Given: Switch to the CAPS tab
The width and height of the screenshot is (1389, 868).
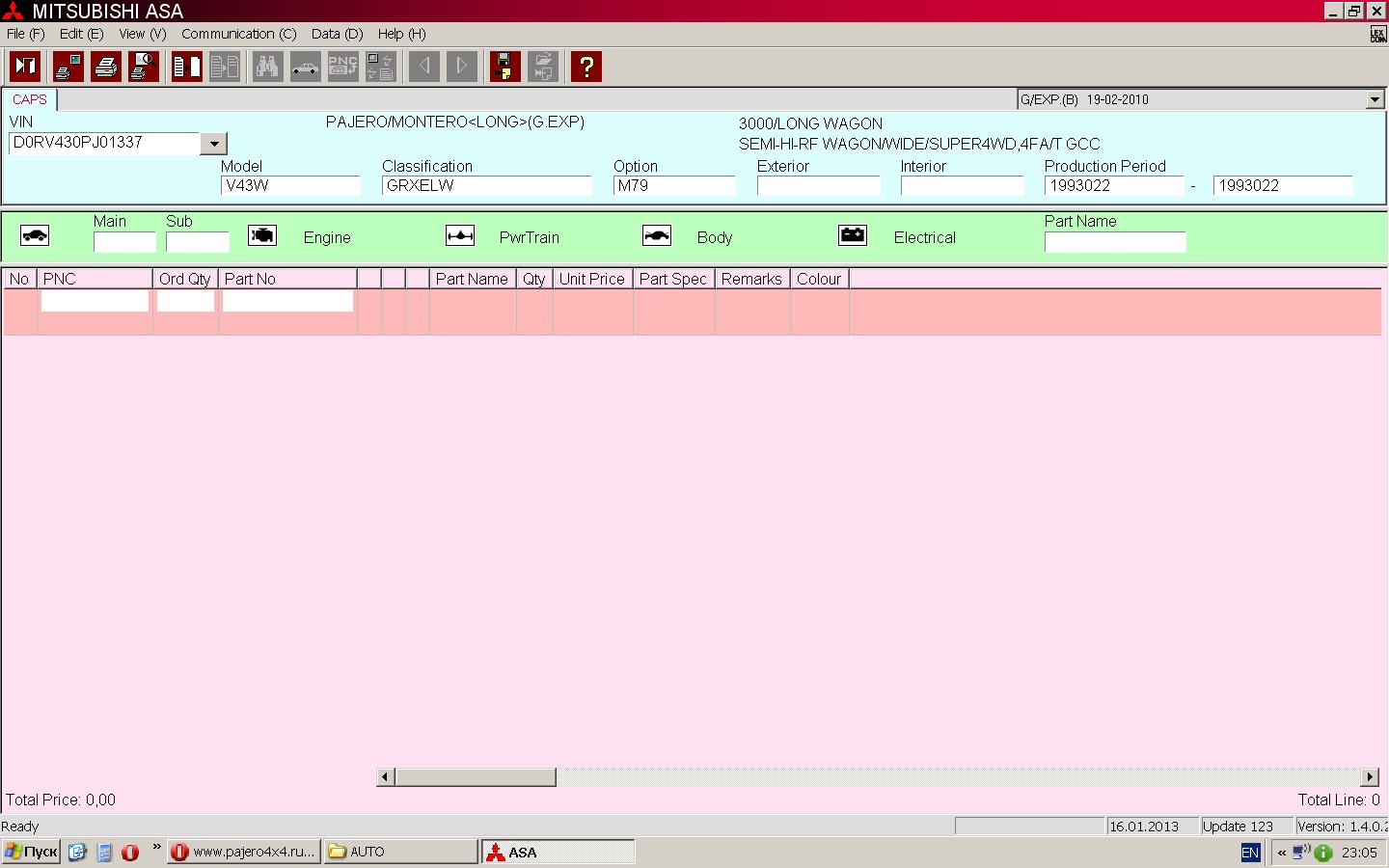Looking at the screenshot, I should (30, 99).
